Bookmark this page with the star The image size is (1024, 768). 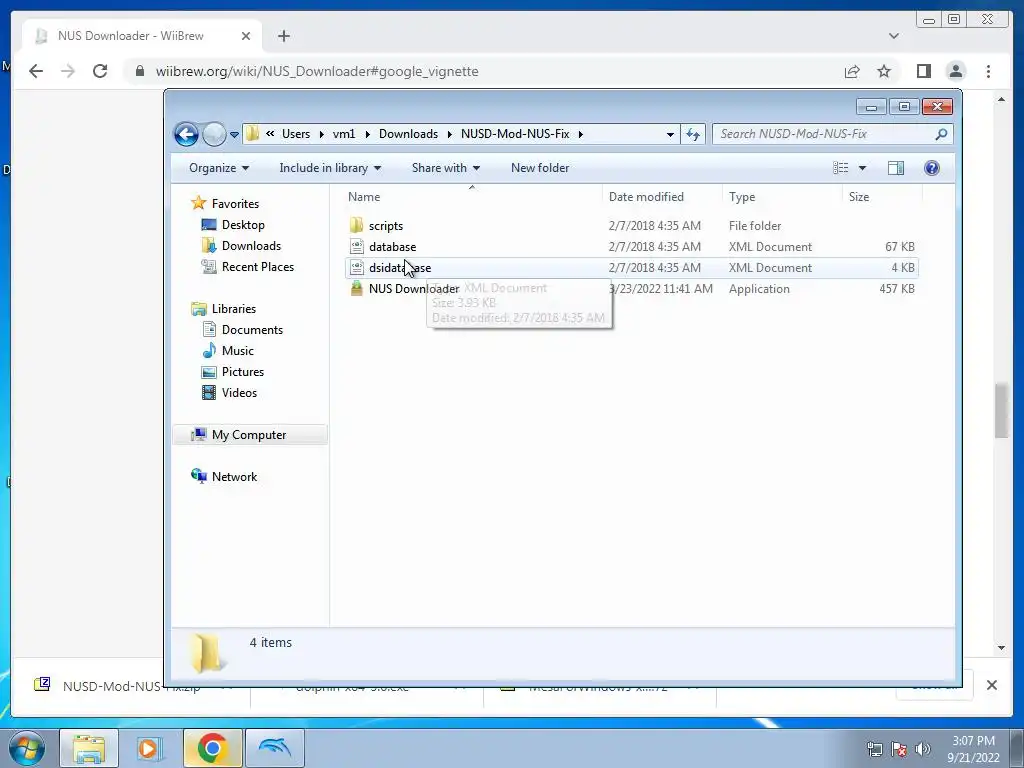pos(884,71)
